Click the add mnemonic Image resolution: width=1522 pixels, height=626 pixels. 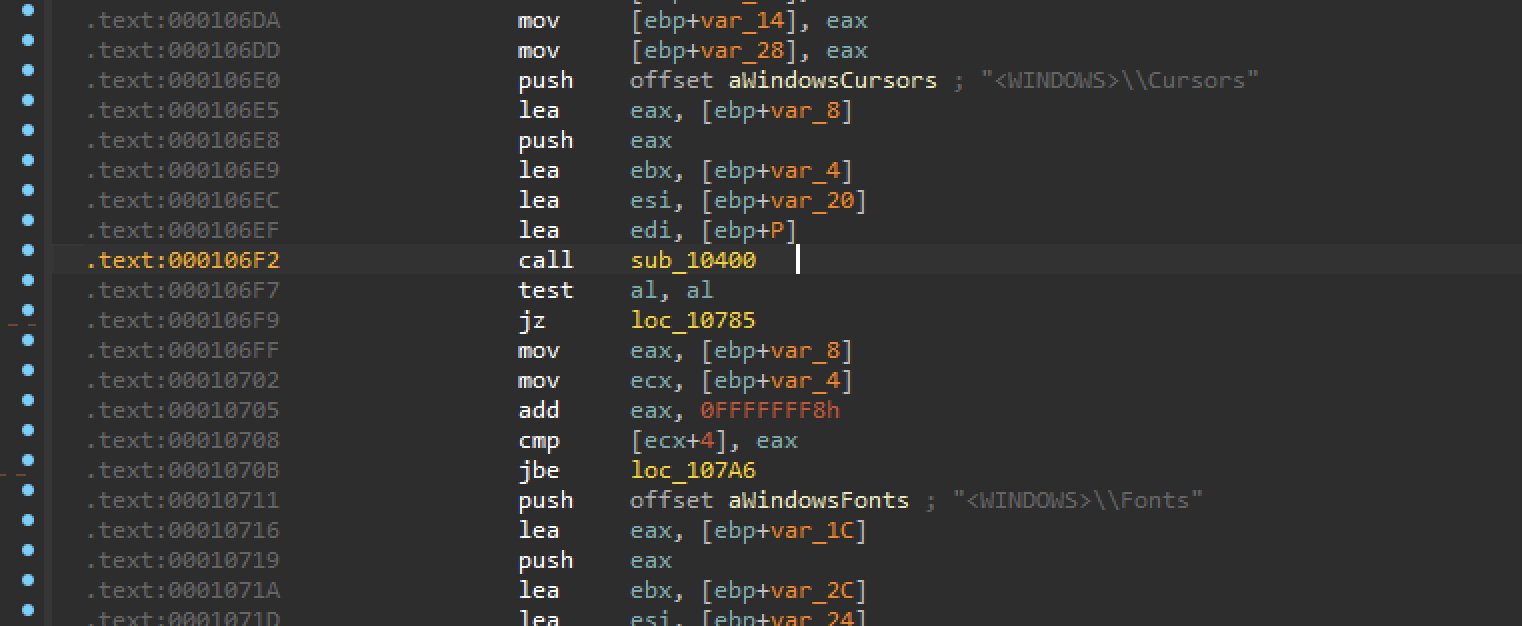pos(539,411)
